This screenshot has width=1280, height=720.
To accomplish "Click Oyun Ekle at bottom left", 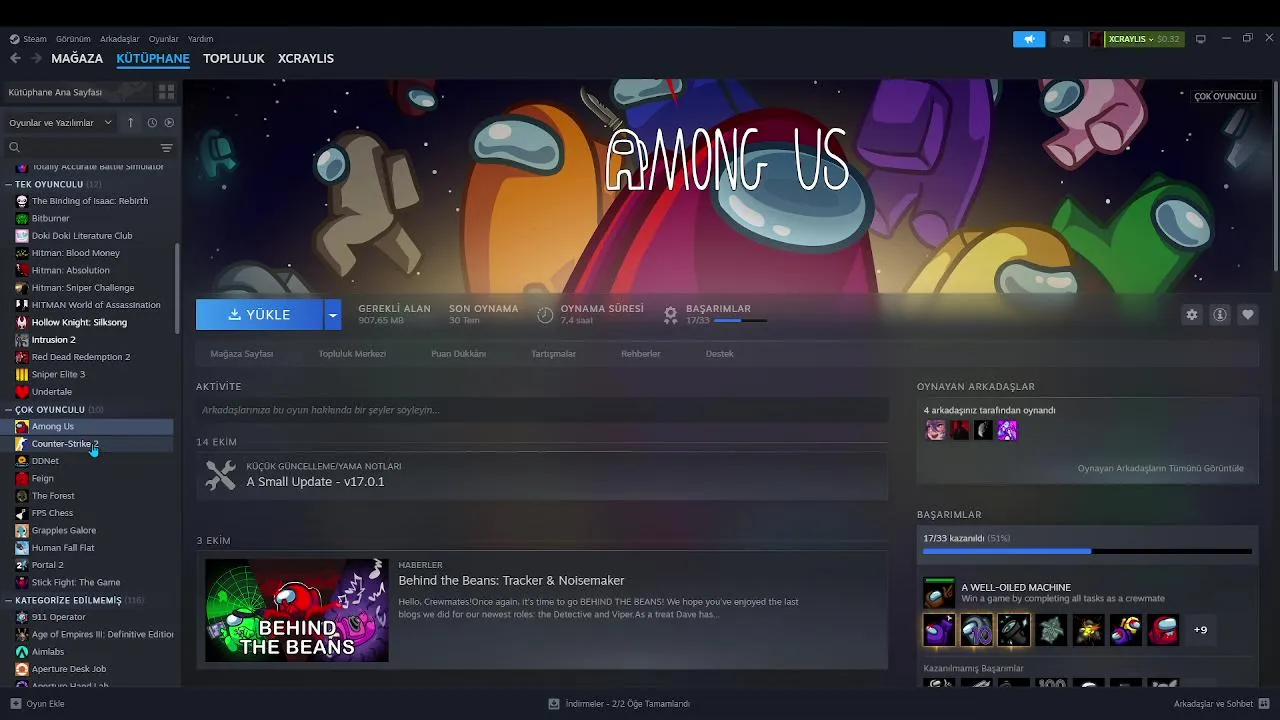I will point(38,704).
